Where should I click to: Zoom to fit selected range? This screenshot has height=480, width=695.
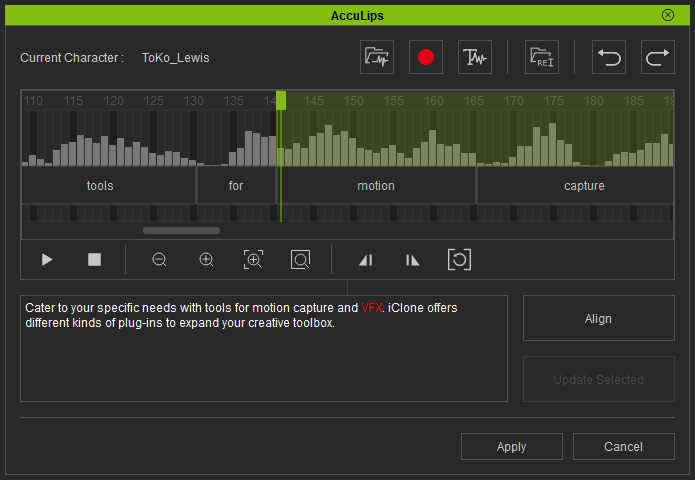click(x=254, y=260)
